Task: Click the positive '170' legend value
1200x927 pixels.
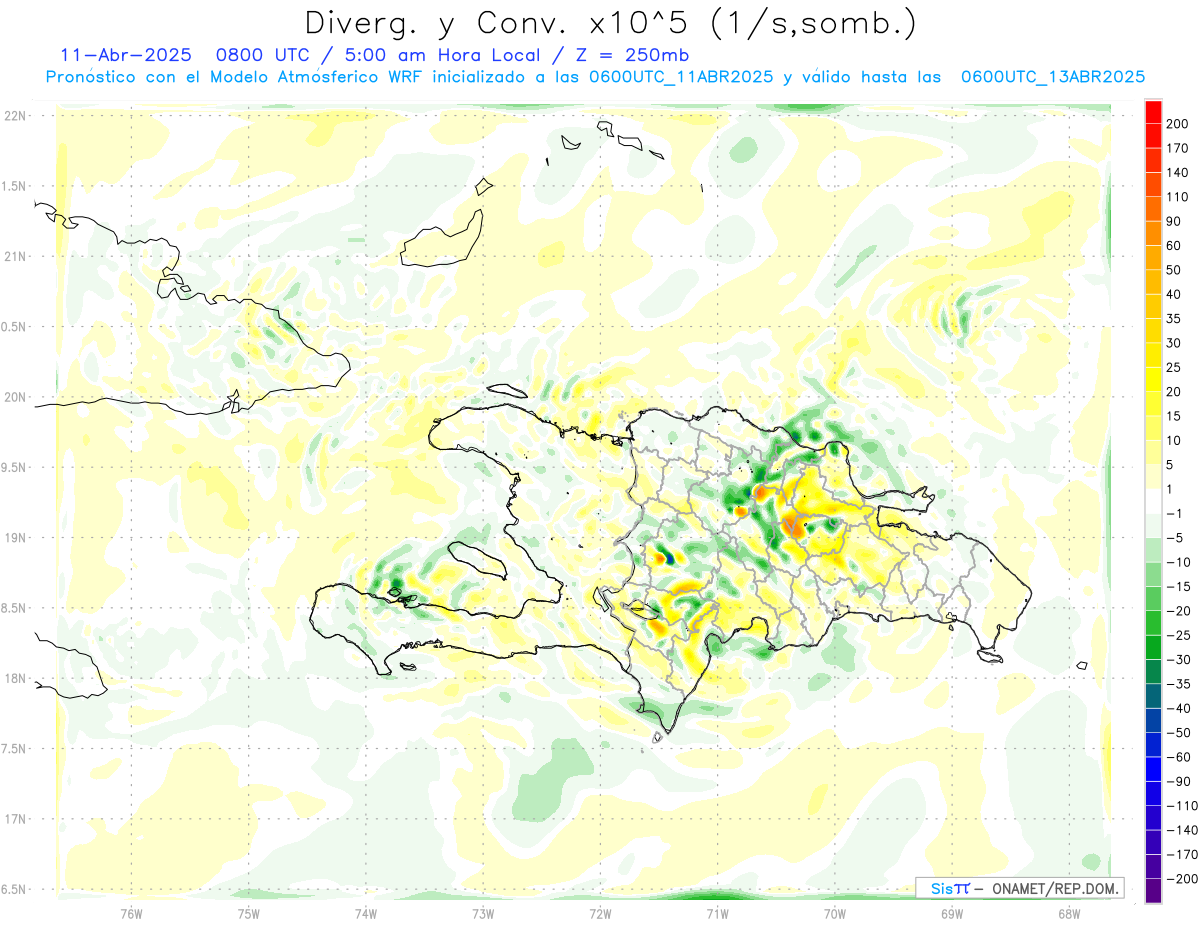Action: click(x=1179, y=148)
